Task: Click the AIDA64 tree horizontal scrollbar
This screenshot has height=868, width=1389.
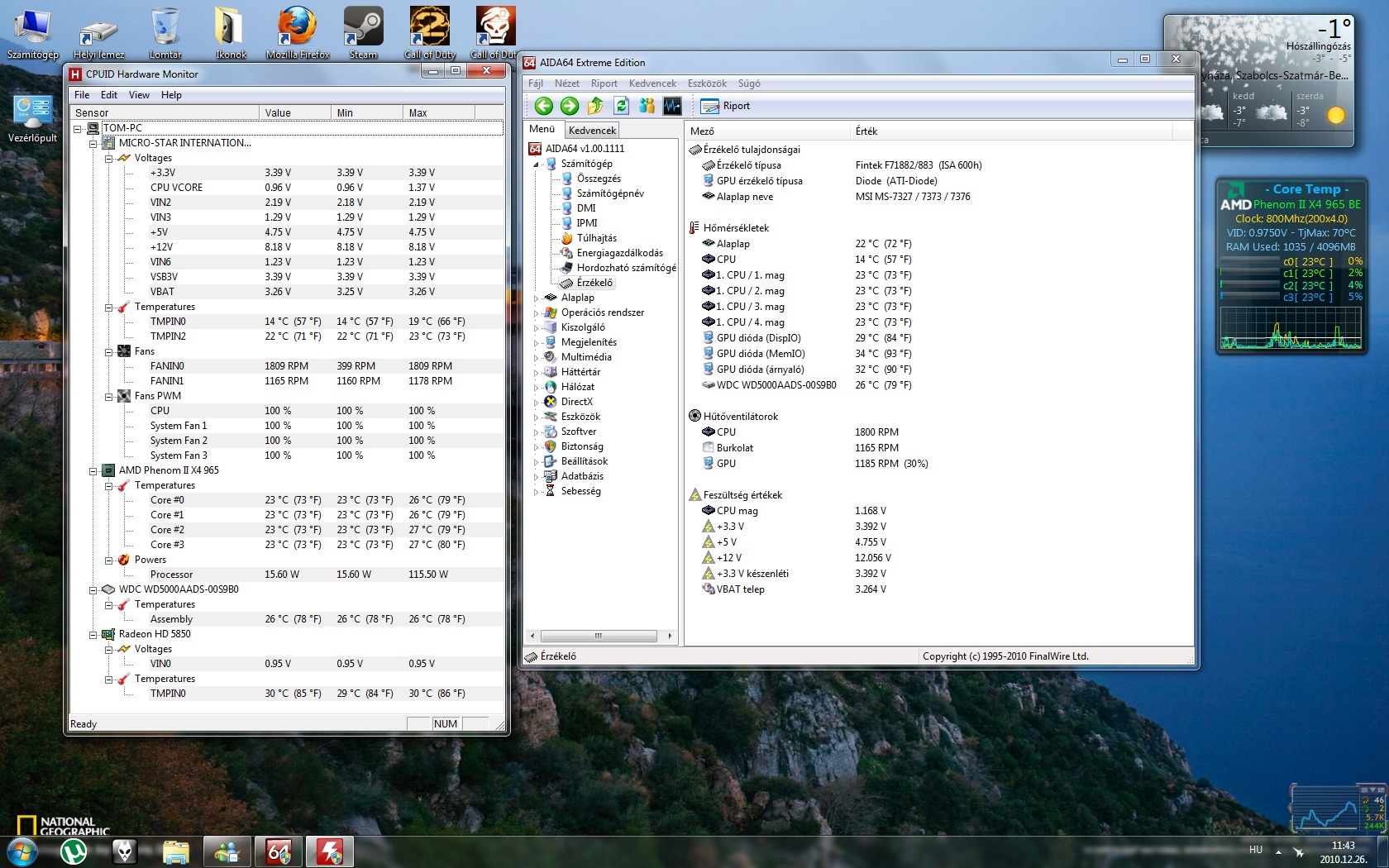Action: coord(599,636)
